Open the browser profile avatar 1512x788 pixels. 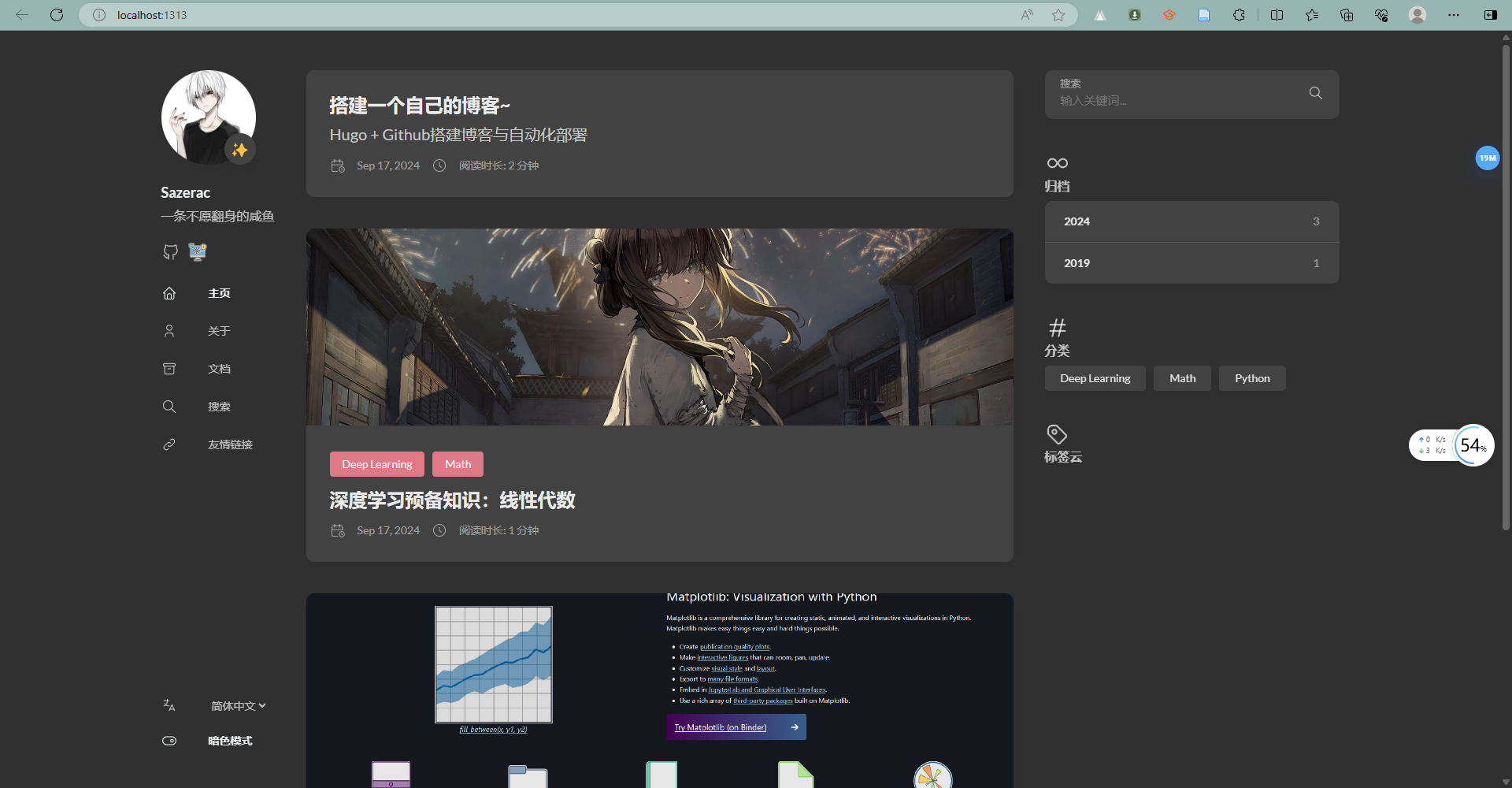1417,15
